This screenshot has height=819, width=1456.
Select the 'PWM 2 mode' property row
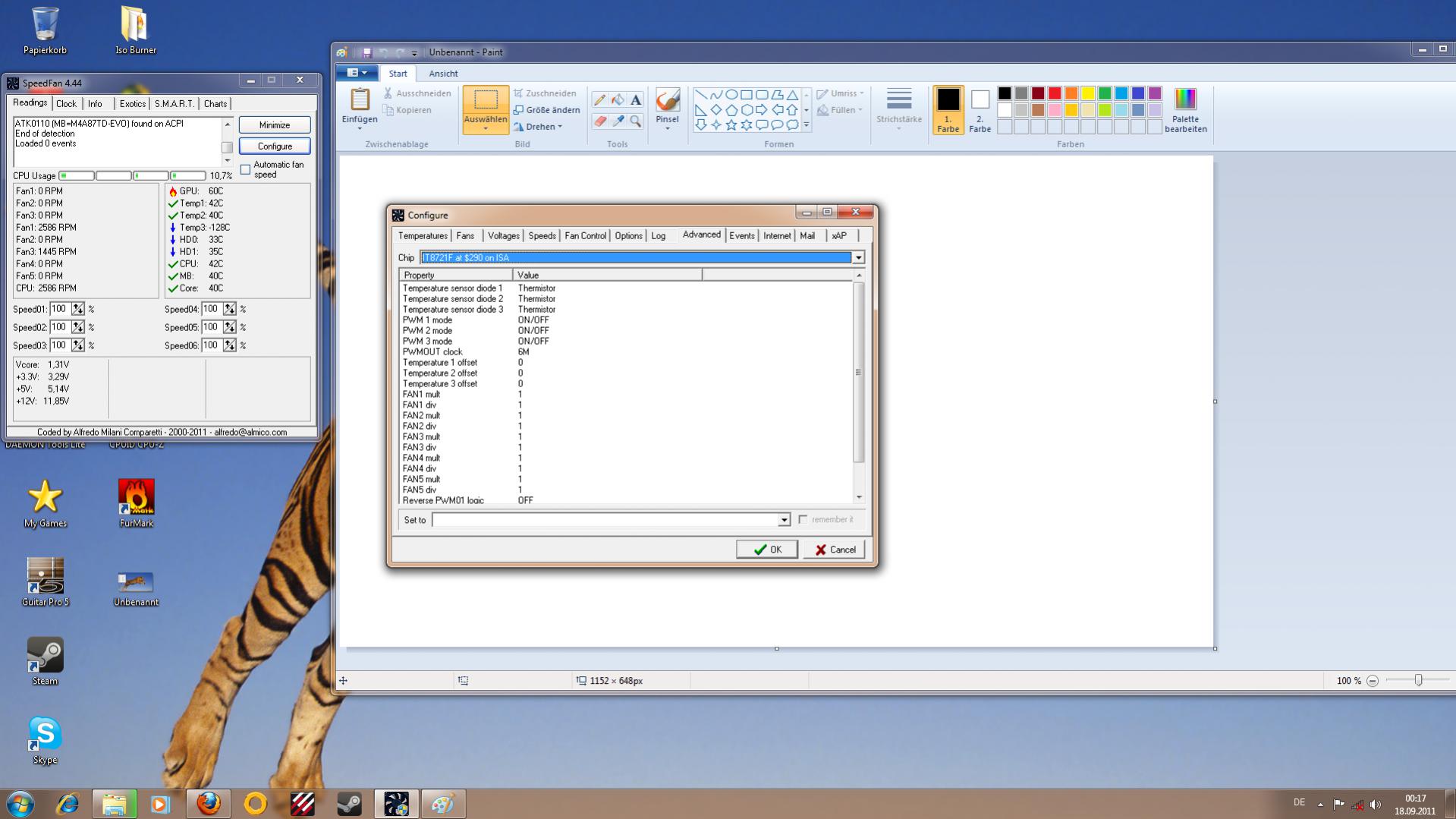pyautogui.click(x=626, y=331)
